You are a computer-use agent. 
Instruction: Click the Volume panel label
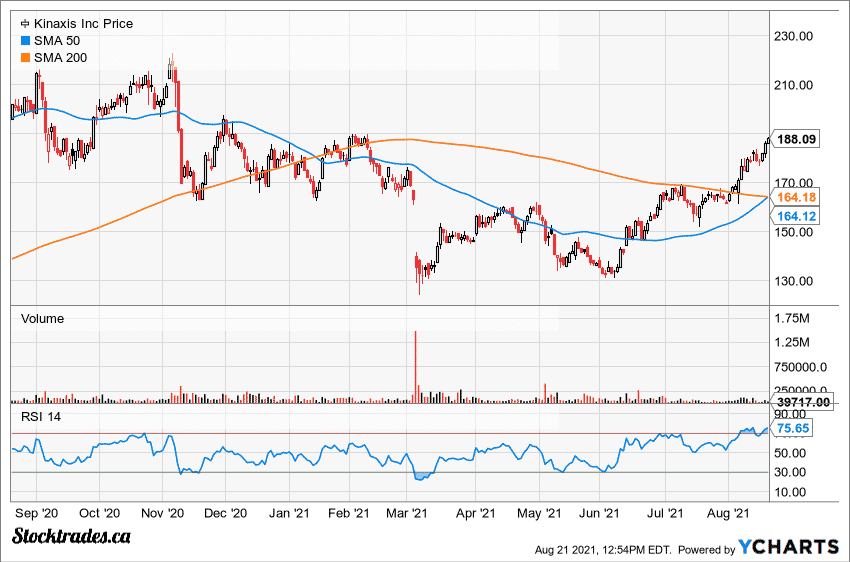[x=42, y=319]
